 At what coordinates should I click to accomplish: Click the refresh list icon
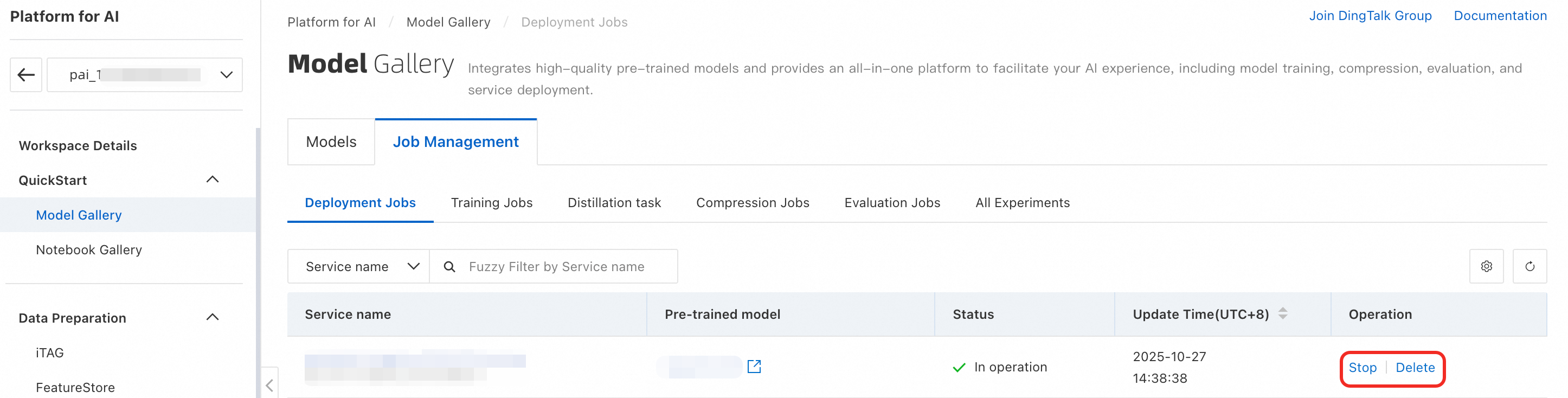click(1529, 267)
